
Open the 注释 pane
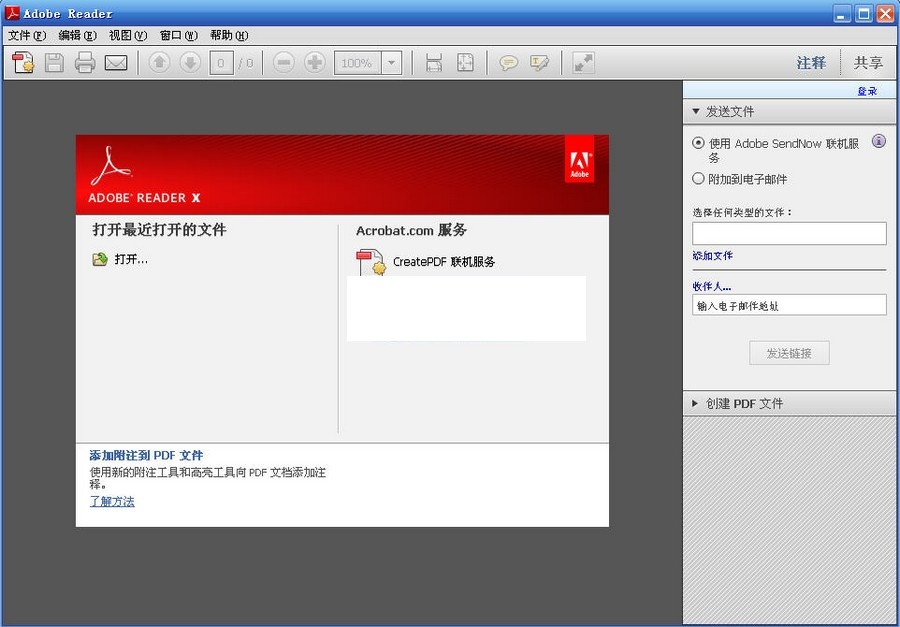point(811,63)
